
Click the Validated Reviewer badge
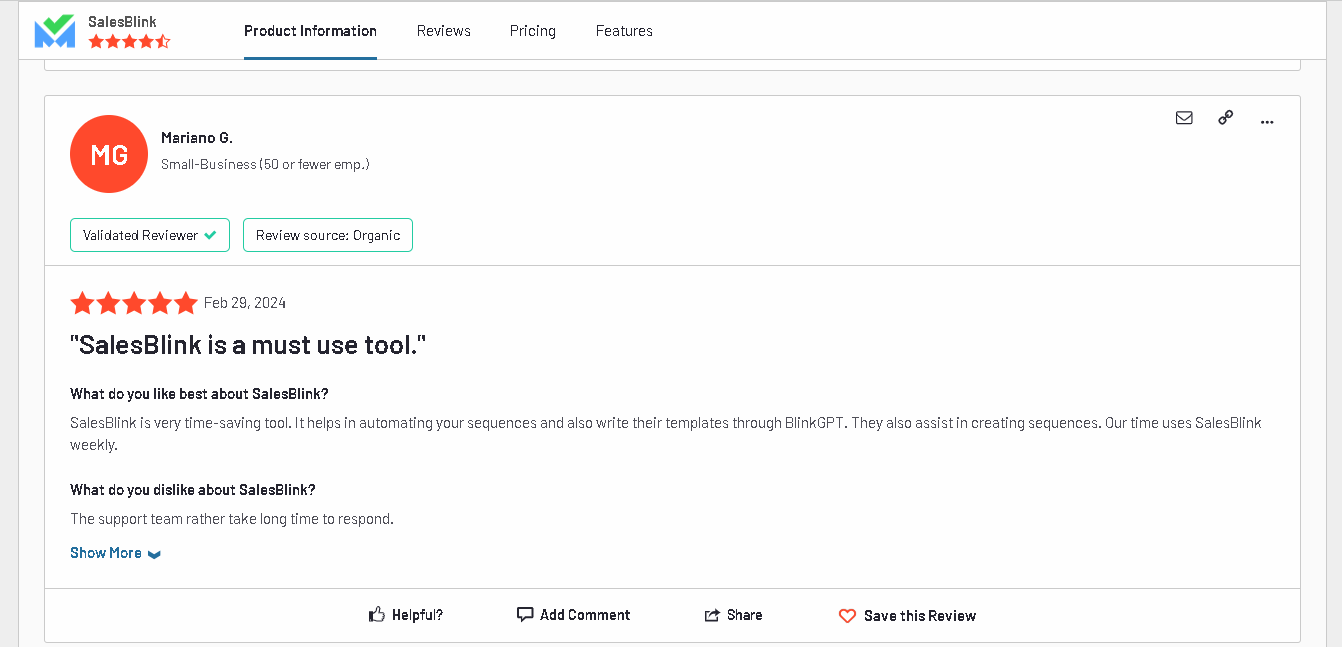coord(150,235)
